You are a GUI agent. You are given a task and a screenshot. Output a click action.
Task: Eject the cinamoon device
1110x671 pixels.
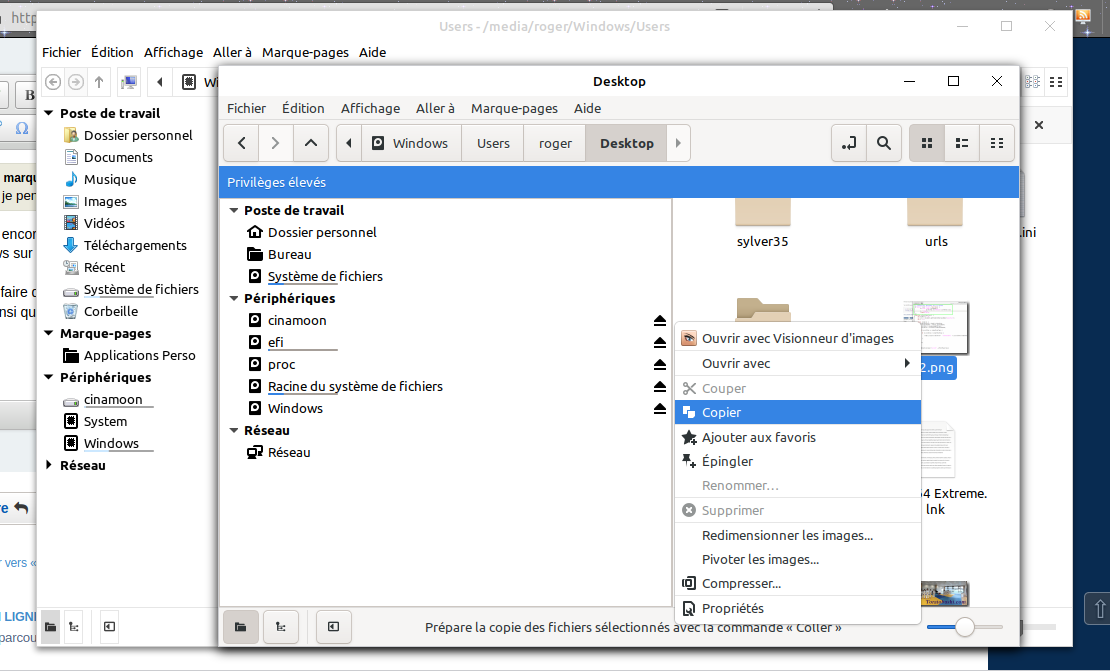click(659, 321)
